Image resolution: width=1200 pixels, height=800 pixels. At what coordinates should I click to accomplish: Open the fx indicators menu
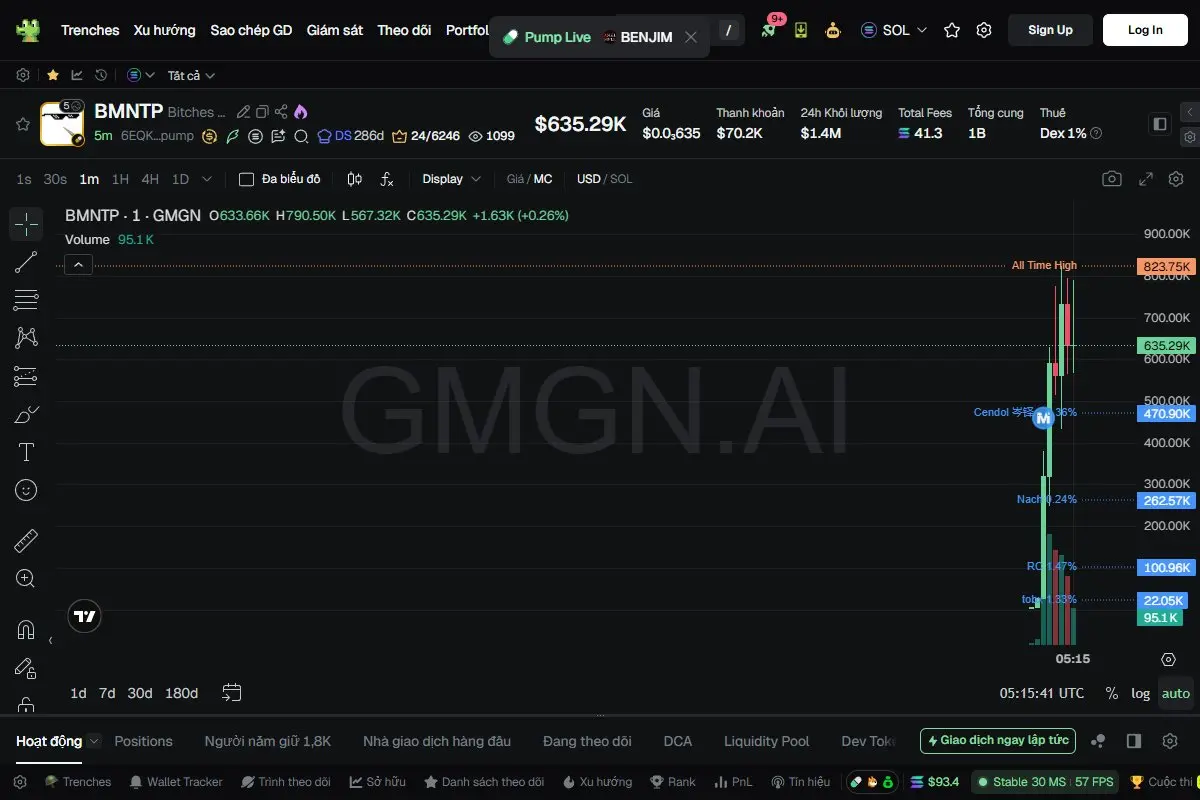[x=387, y=179]
